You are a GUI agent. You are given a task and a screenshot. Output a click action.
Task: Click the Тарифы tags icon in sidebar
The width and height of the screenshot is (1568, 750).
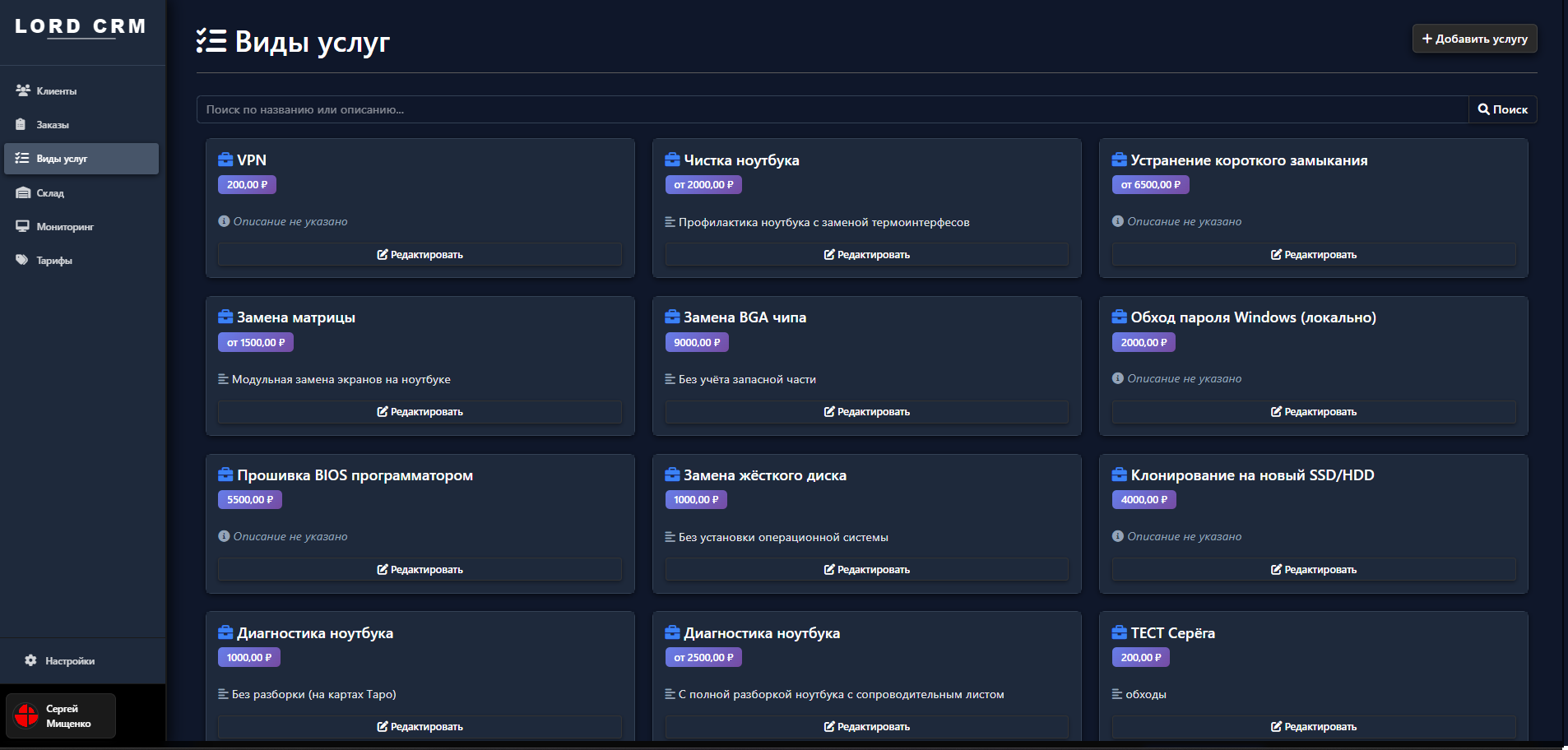coord(22,260)
